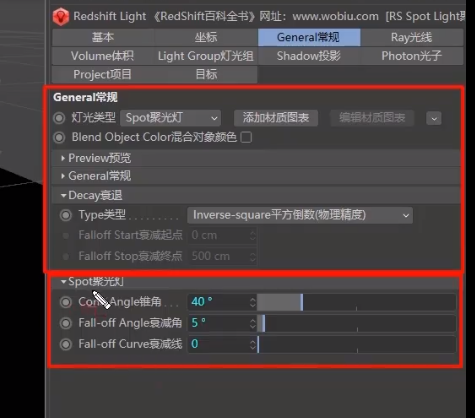Click the Falloff Stop衰减终点 label
The height and width of the screenshot is (418, 475).
coord(130,256)
